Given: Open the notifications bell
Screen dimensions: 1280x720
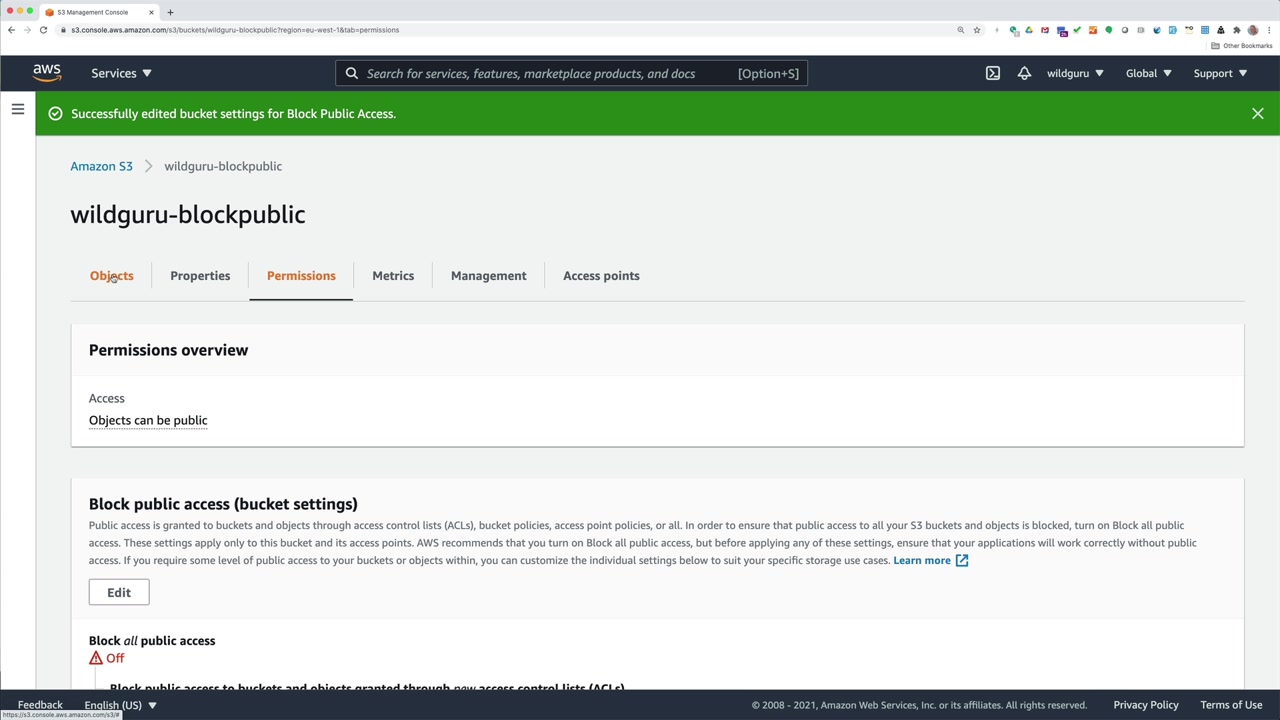Looking at the screenshot, I should [1024, 73].
